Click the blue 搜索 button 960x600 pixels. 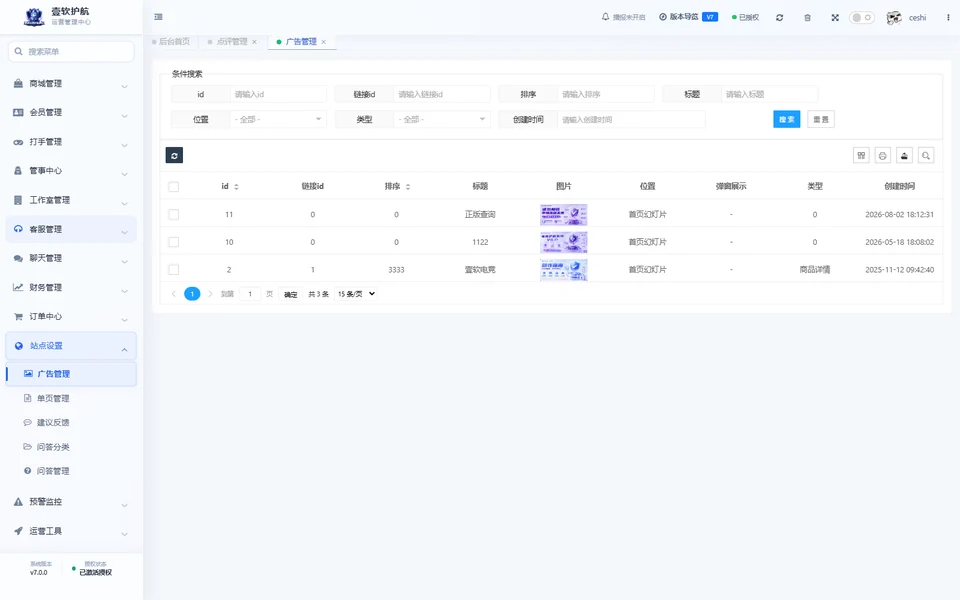[x=787, y=119]
